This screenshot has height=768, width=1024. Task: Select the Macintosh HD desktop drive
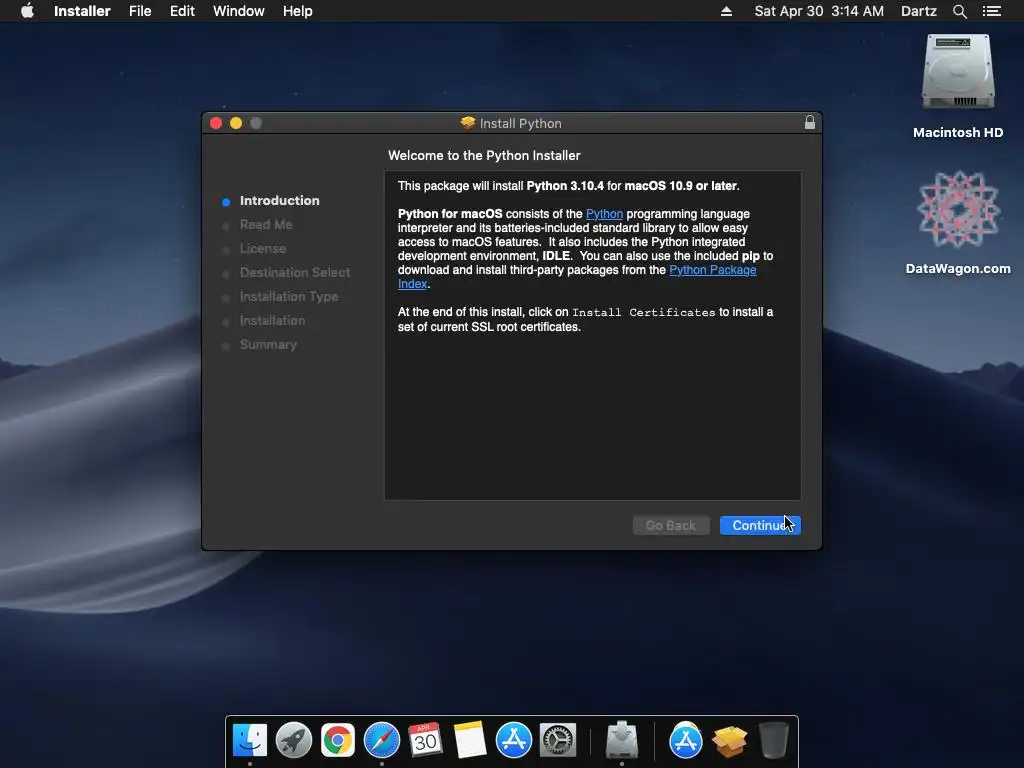(x=957, y=86)
